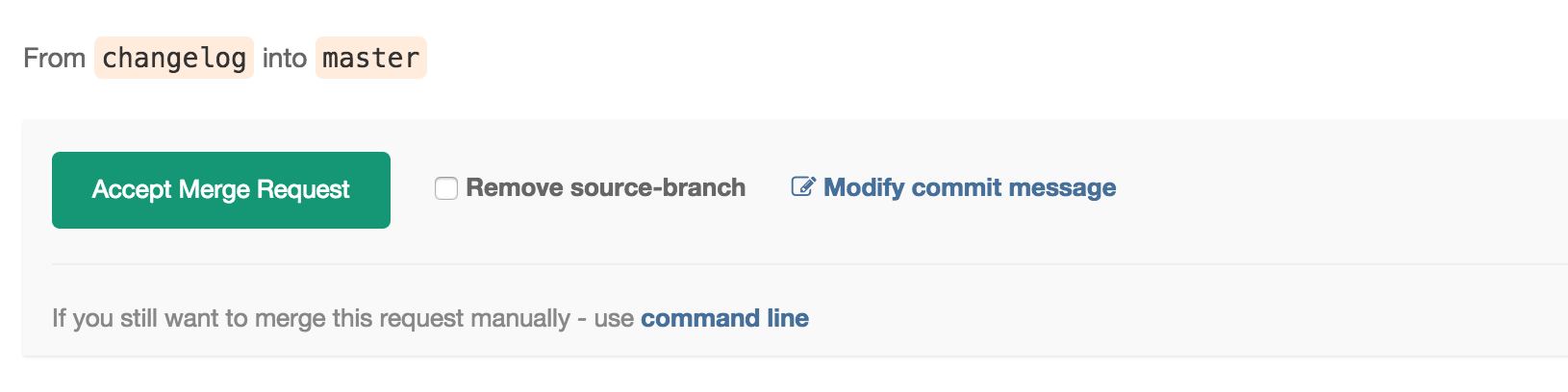Click the pencil edit icon
Screen dimensions: 1568x392
[x=802, y=186]
